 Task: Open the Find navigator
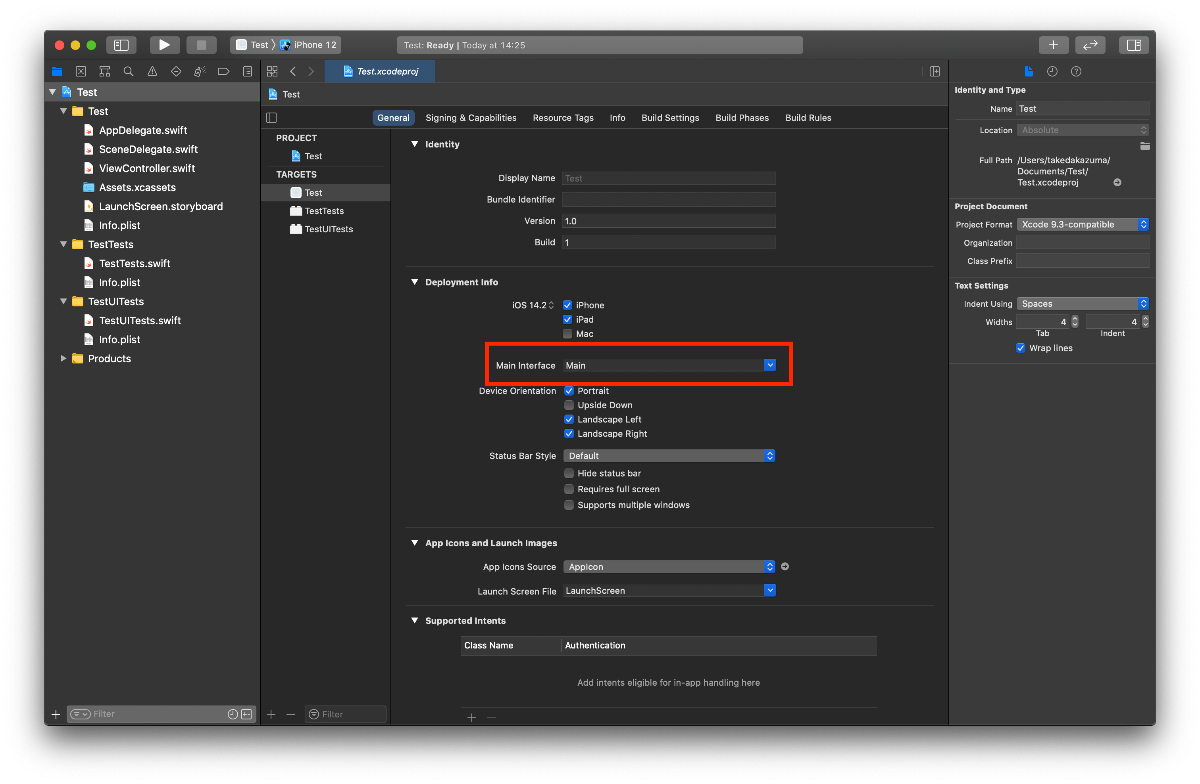pyautogui.click(x=128, y=72)
